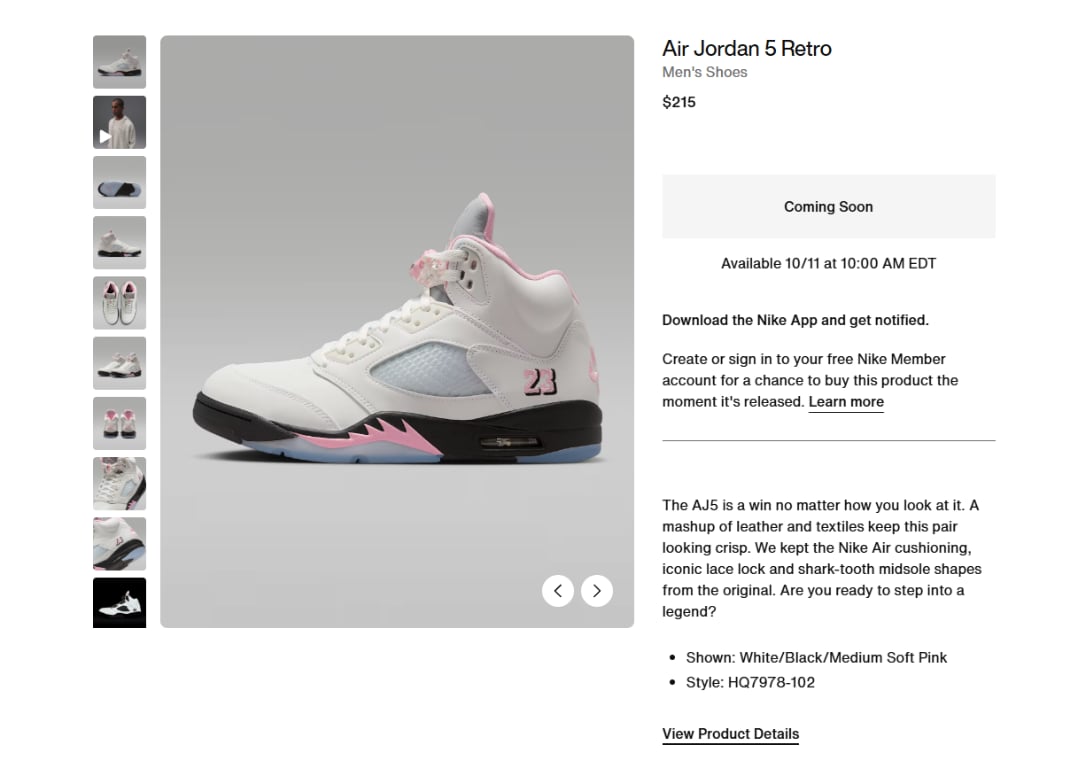Click the previous image arrow button

(x=558, y=591)
